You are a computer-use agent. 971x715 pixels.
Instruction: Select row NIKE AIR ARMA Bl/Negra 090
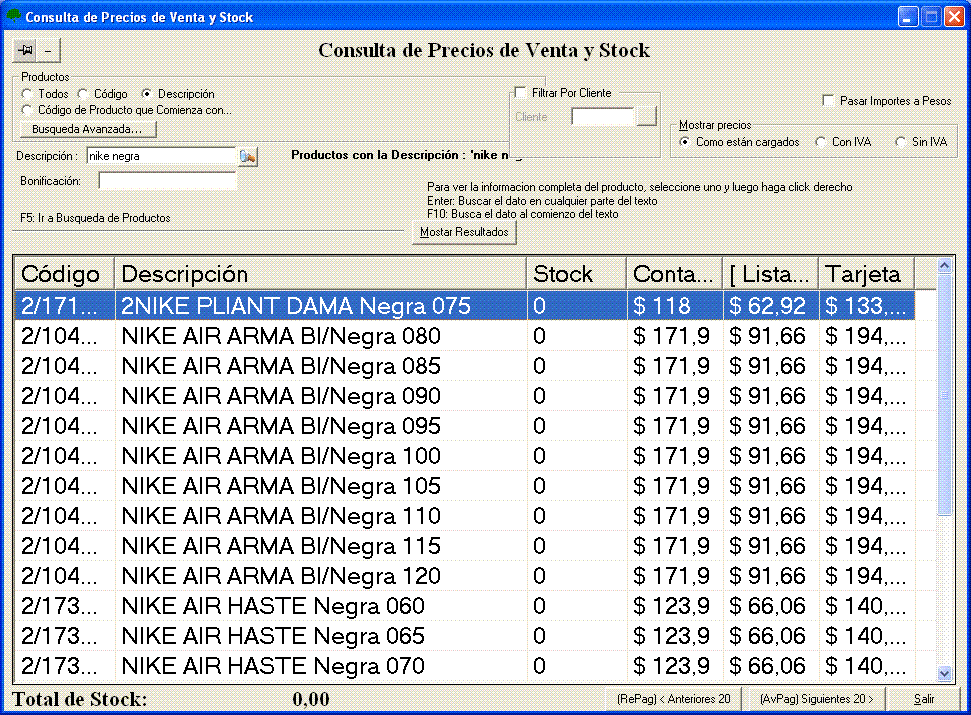coord(464,396)
